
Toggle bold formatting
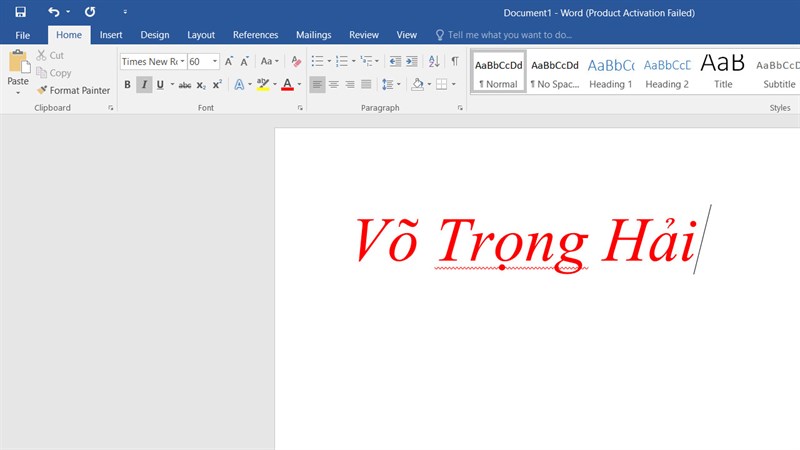128,84
